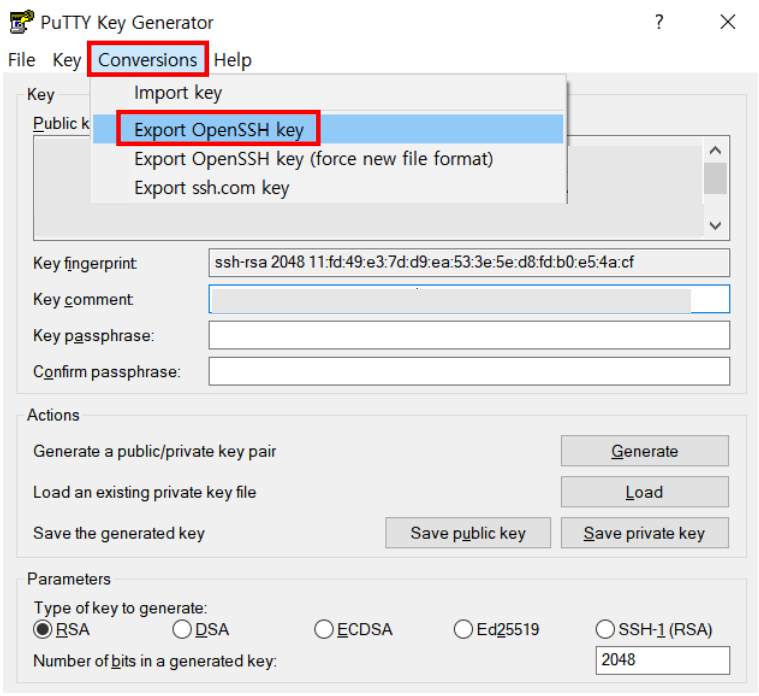759x696 pixels.
Task: Open the Help menu
Action: click(x=233, y=60)
